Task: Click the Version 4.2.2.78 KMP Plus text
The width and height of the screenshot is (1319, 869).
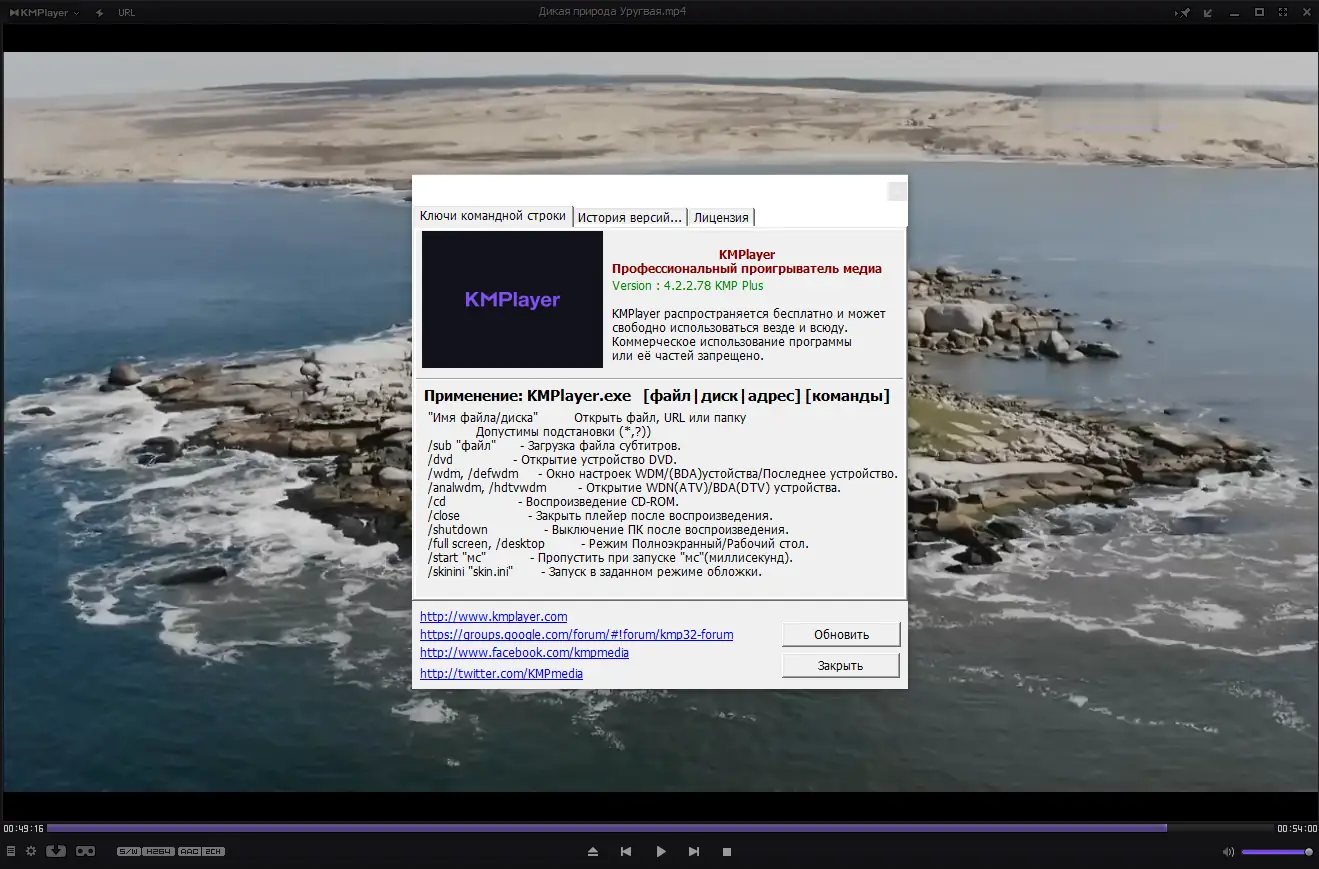Action: [688, 286]
